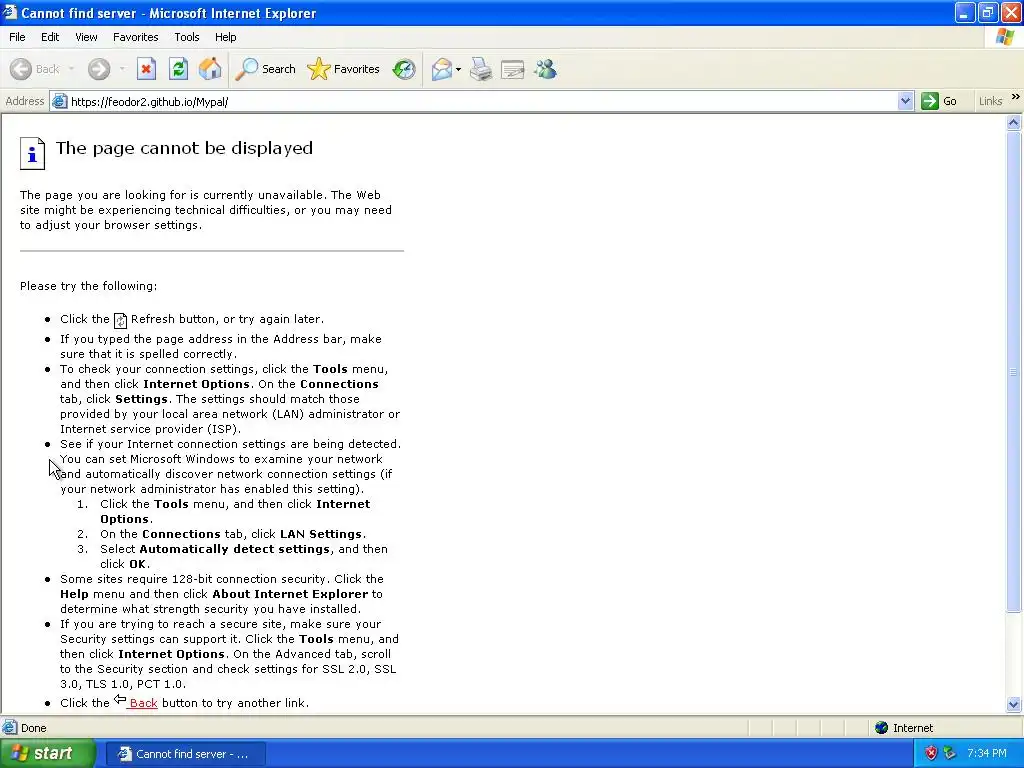Click the IE icon in the title bar
This screenshot has height=768, width=1024.
click(x=10, y=12)
